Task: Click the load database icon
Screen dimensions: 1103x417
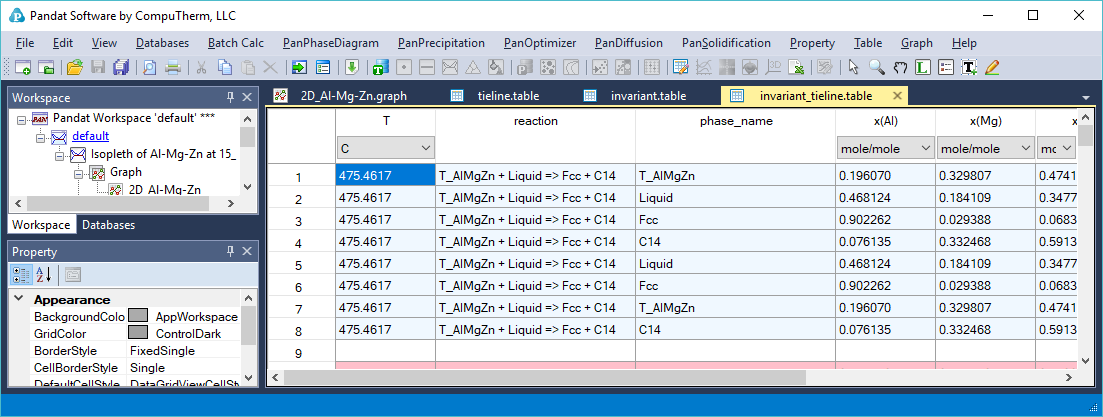Action: [352, 68]
